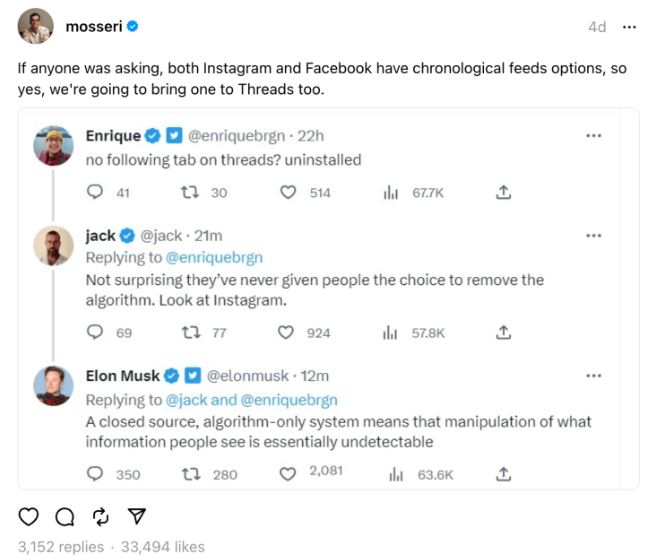Image resolution: width=649 pixels, height=555 pixels.
Task: Open mosseri's profile picture
Action: click(35, 27)
